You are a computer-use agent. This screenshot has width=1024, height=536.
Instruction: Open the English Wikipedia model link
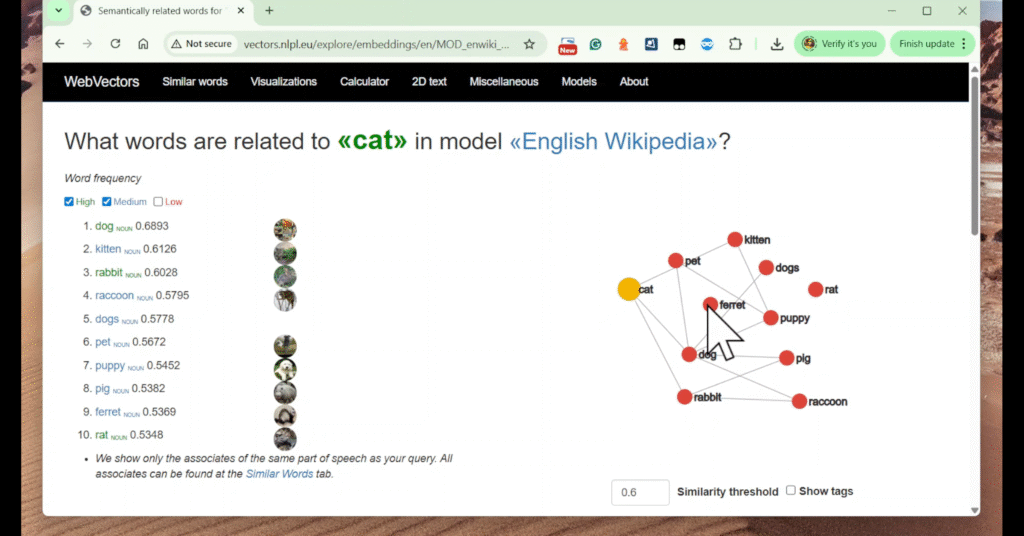pyautogui.click(x=613, y=141)
